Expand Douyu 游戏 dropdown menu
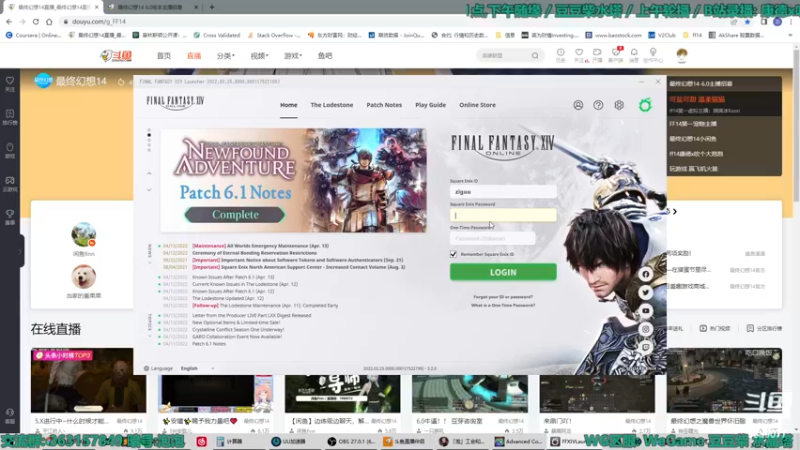Viewport: 800px width, 450px height. (x=293, y=56)
